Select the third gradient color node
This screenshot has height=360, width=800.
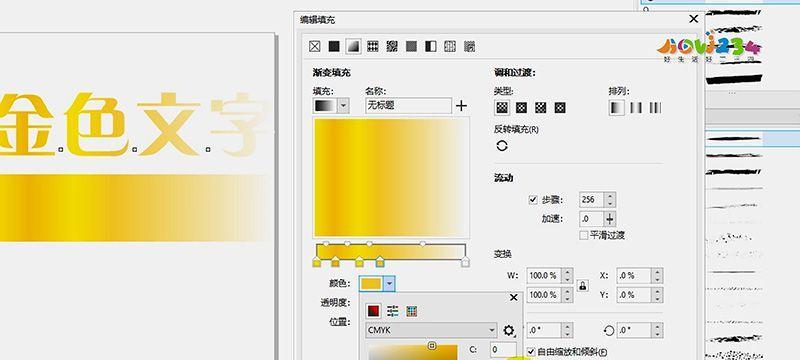point(359,263)
